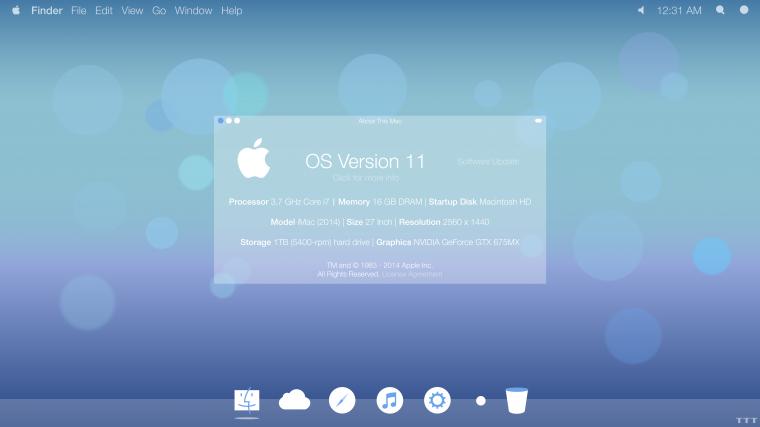Open the Trash in the dock
This screenshot has width=760, height=427.
point(517,400)
